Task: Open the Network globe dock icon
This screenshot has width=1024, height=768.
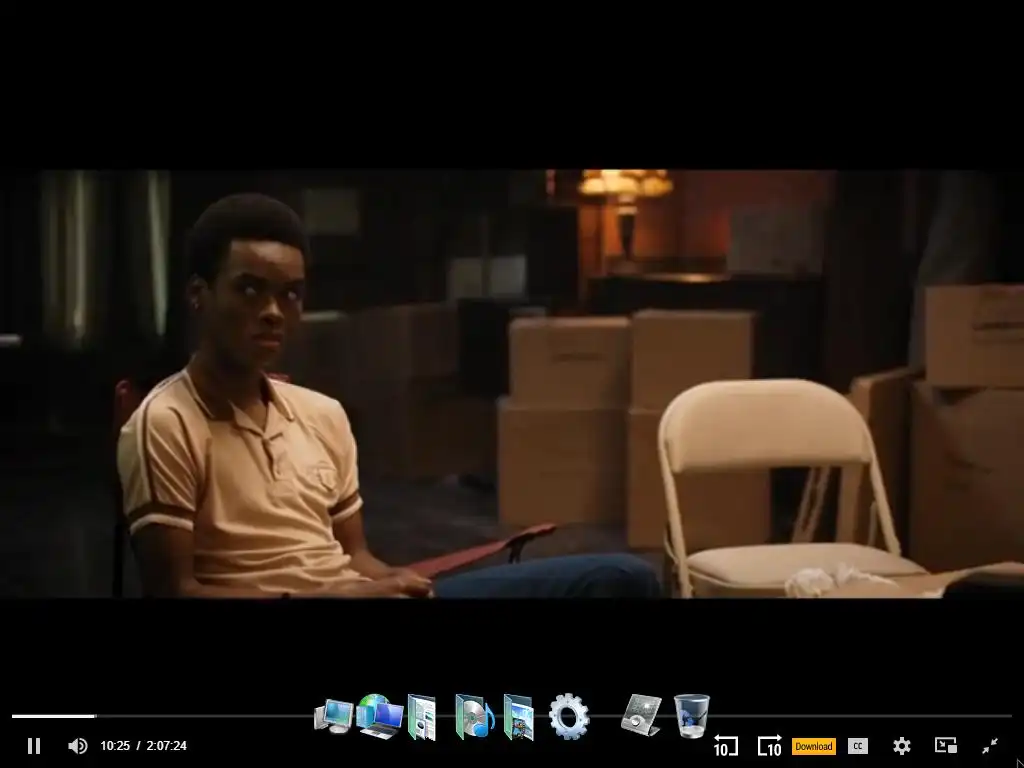Action: [x=379, y=716]
